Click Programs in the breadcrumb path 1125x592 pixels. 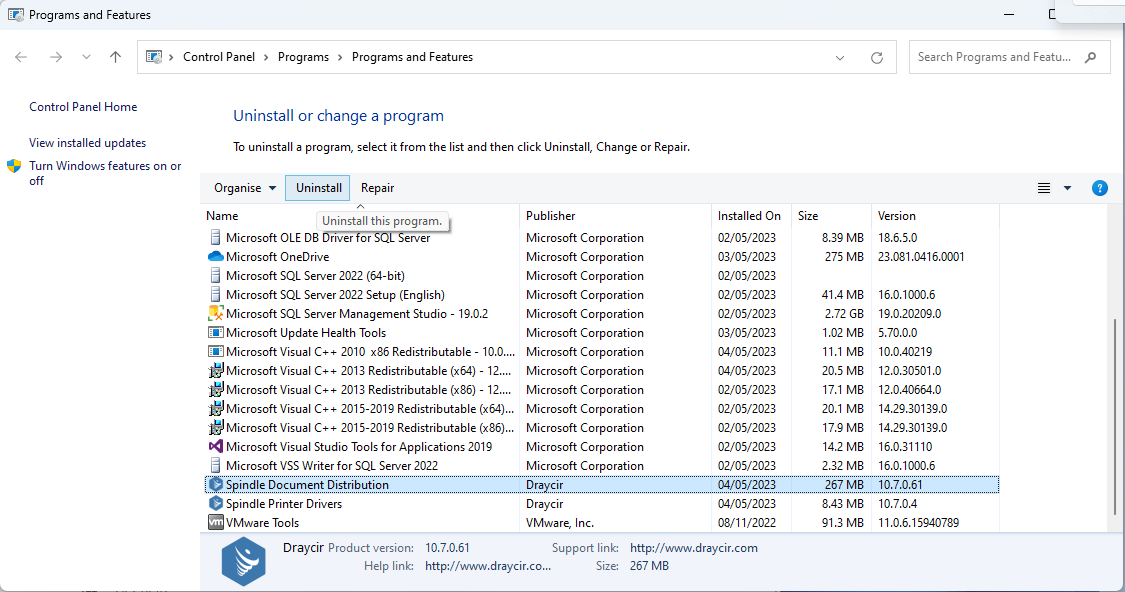click(x=303, y=57)
